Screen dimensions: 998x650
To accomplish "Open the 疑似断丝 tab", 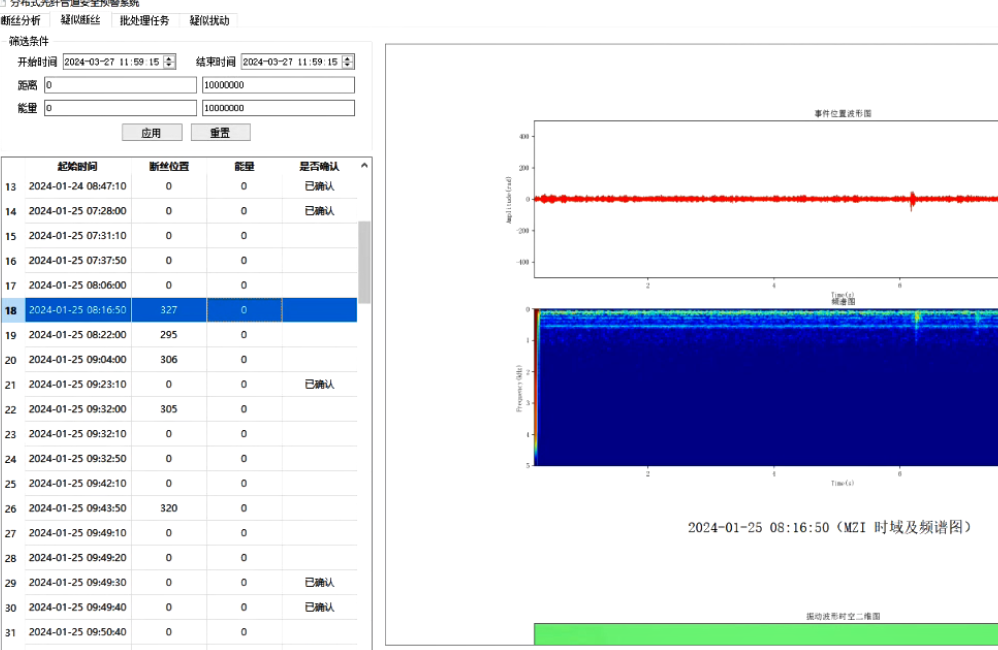I will pyautogui.click(x=81, y=20).
